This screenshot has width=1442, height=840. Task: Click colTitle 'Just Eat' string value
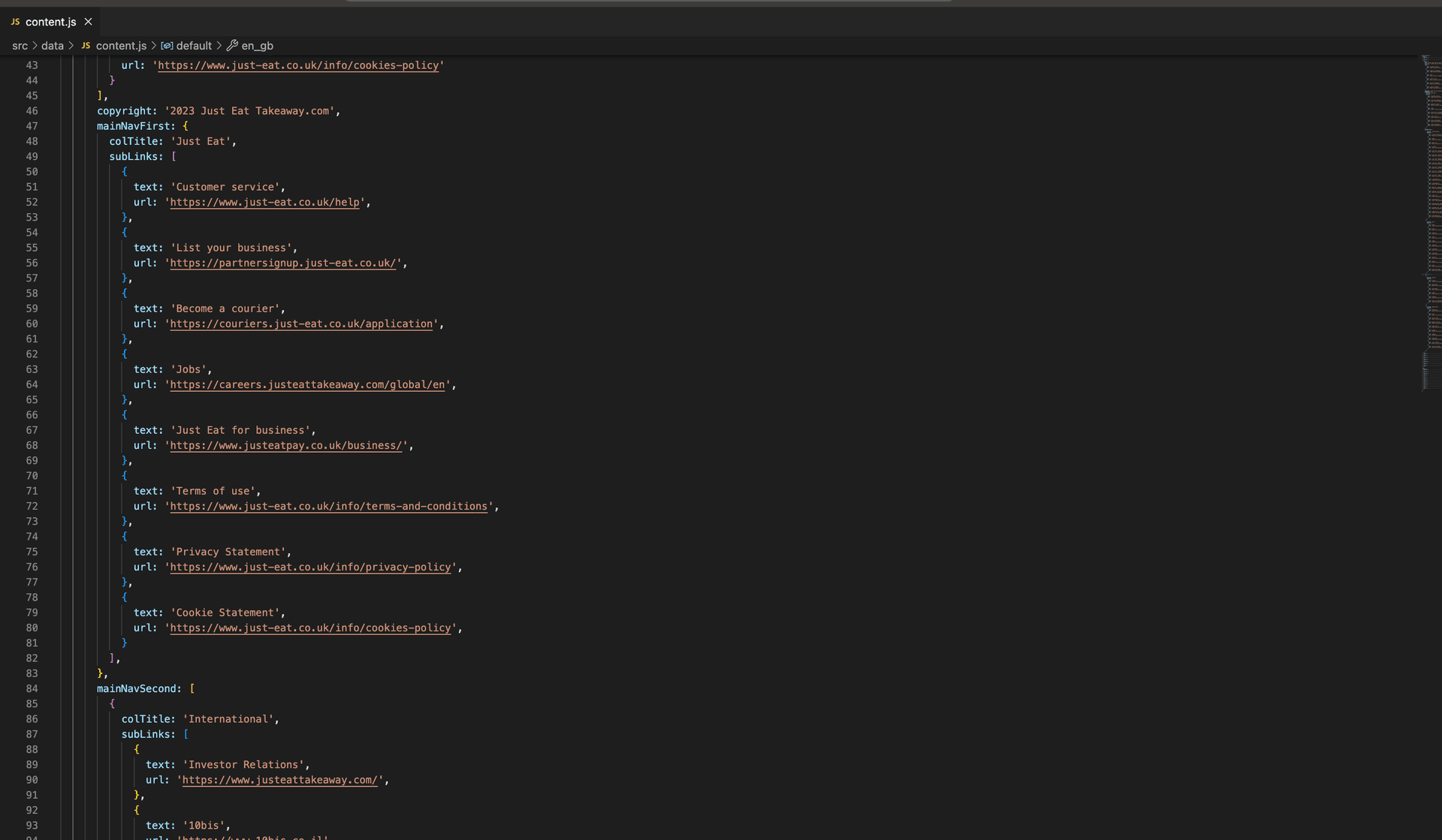[x=201, y=141]
